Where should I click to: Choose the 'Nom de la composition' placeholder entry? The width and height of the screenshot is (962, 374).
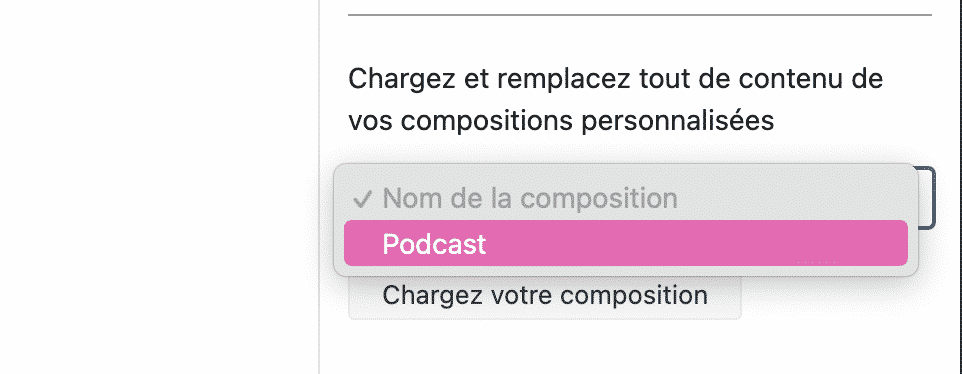[x=625, y=198]
